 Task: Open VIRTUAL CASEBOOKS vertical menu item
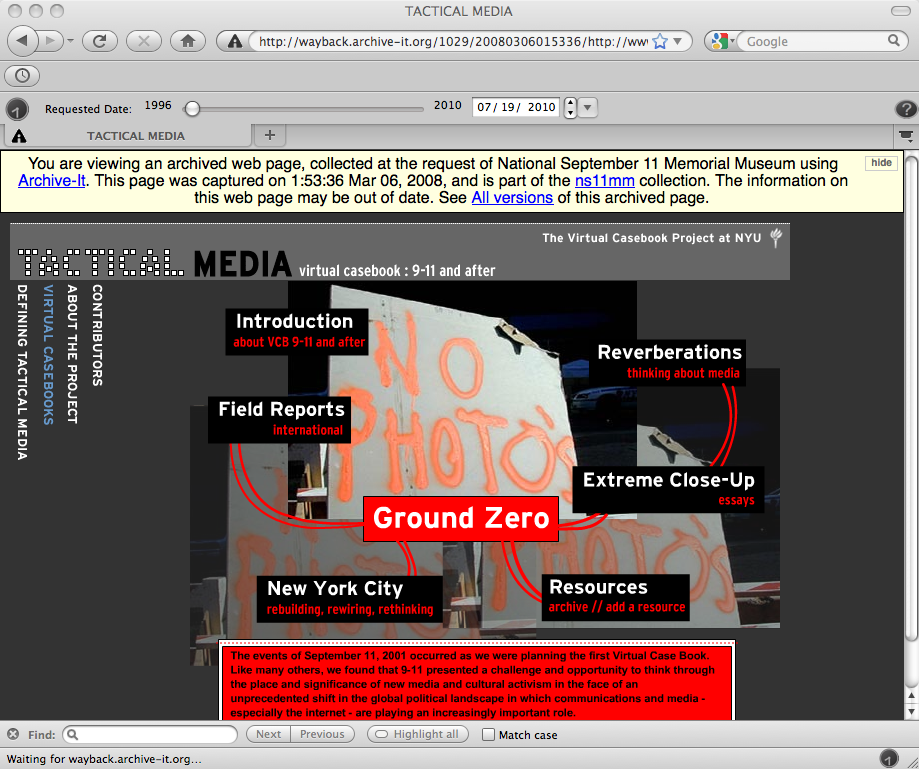tap(48, 355)
